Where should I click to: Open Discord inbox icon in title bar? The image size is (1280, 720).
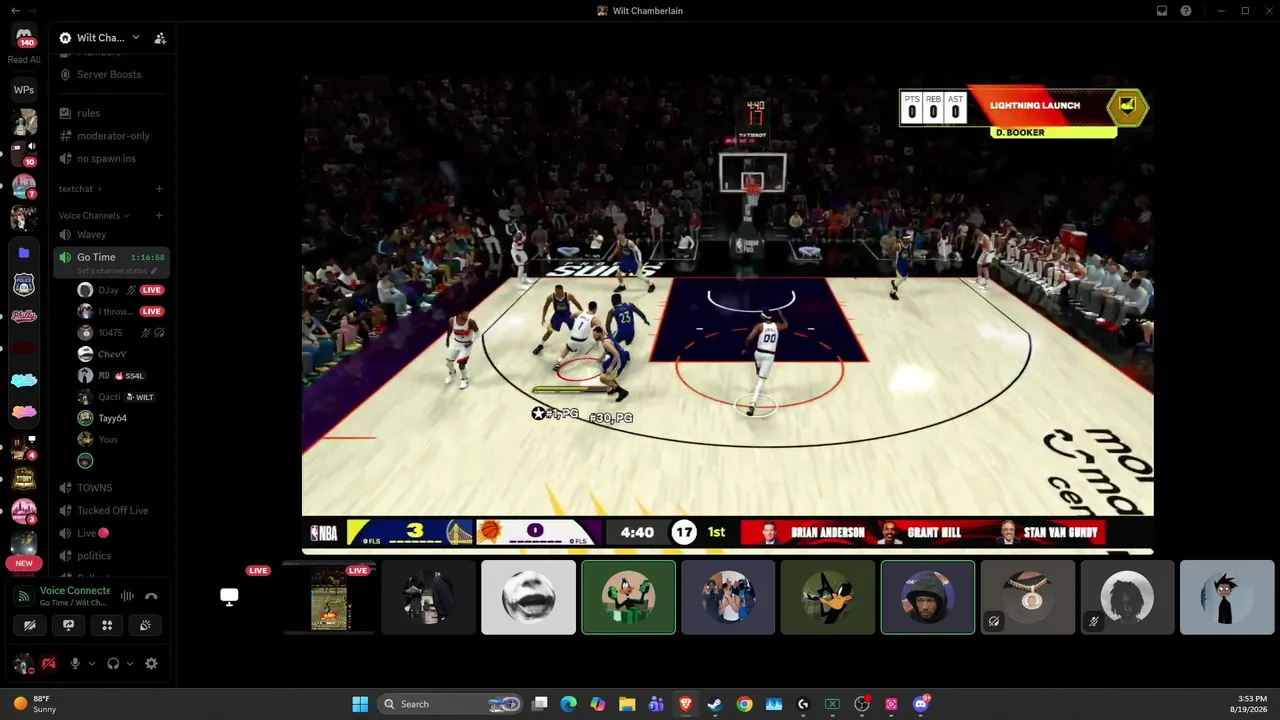pyautogui.click(x=1162, y=11)
